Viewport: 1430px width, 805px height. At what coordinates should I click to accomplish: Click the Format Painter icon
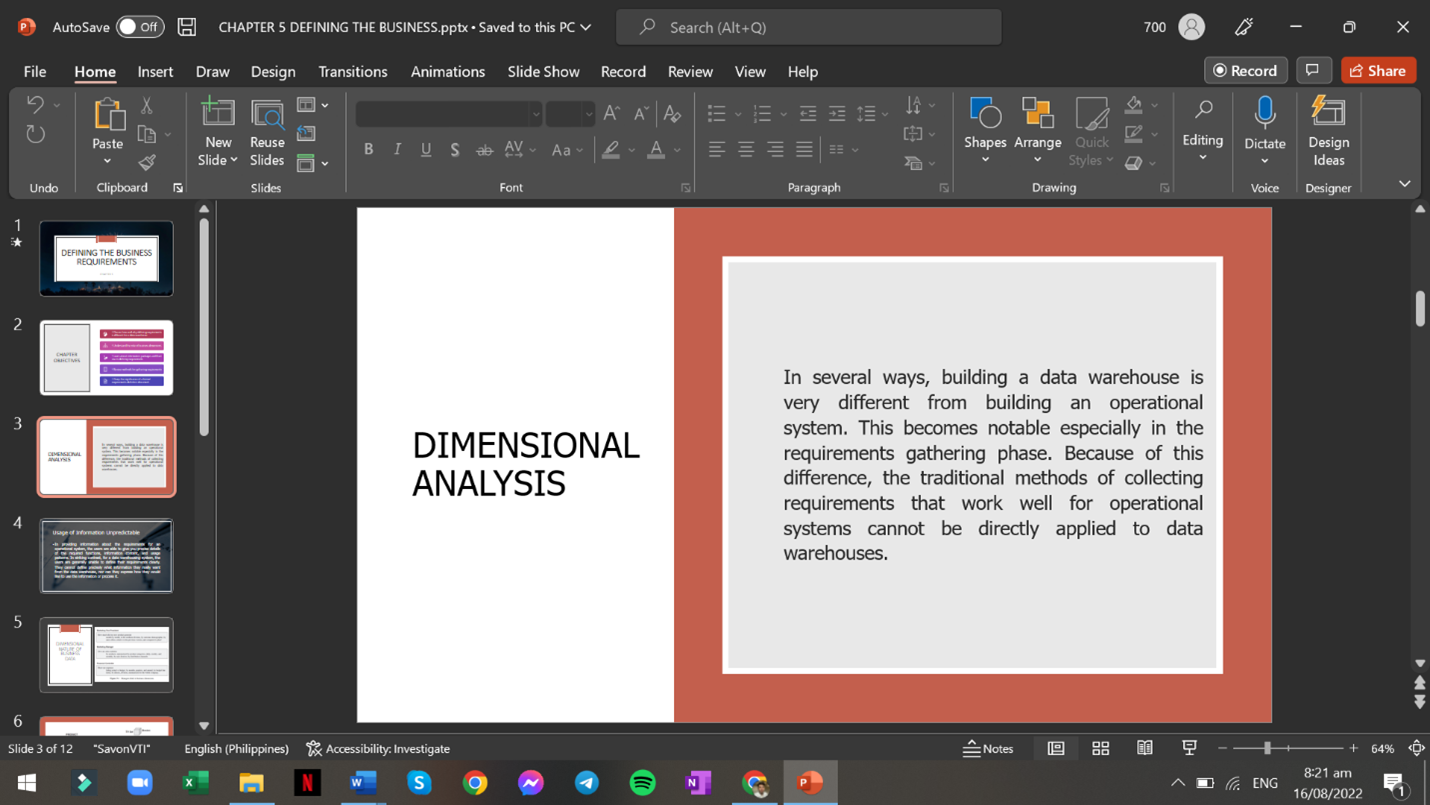point(147,162)
